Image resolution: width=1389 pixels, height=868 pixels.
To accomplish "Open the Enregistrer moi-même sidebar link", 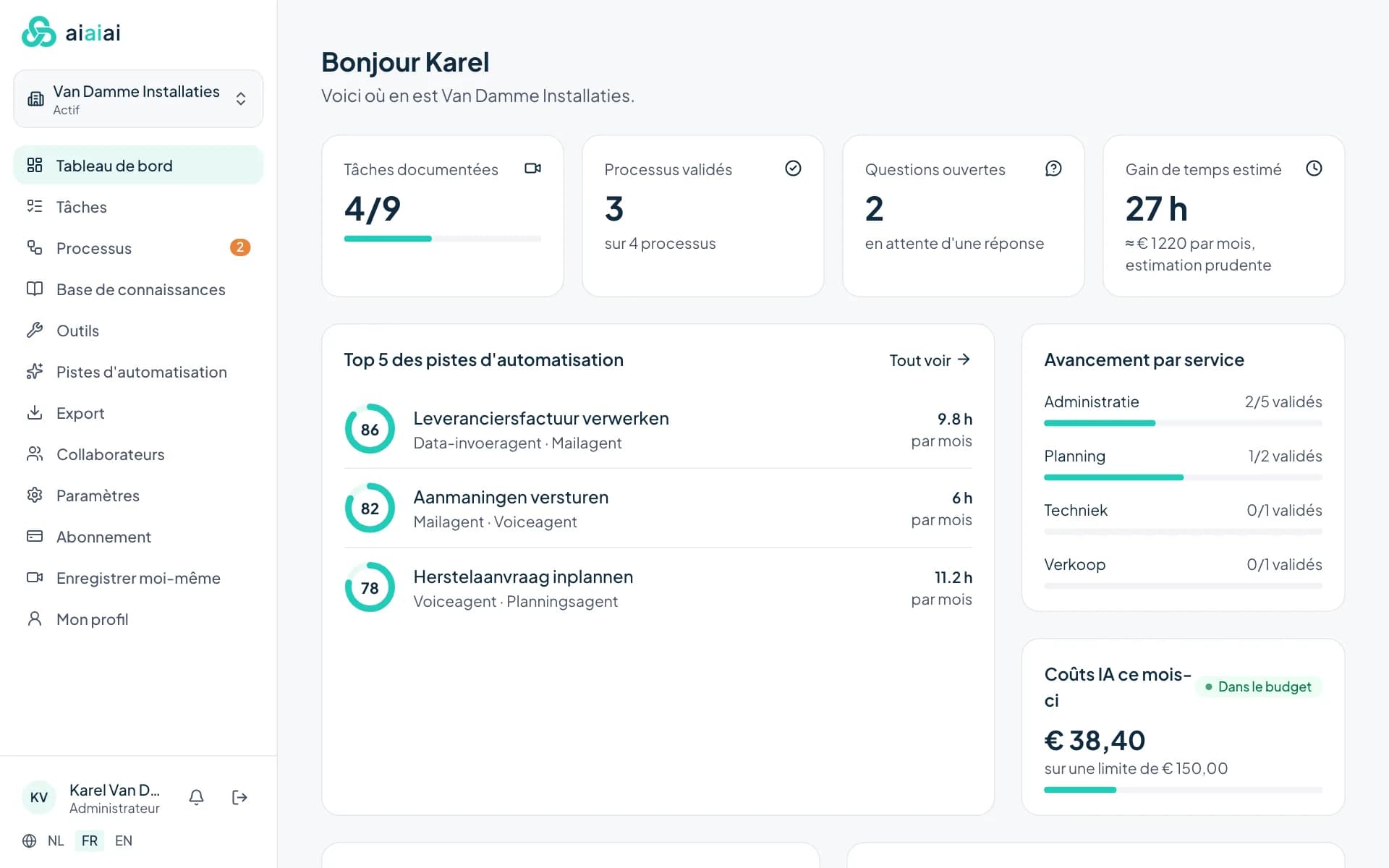I will click(x=138, y=578).
